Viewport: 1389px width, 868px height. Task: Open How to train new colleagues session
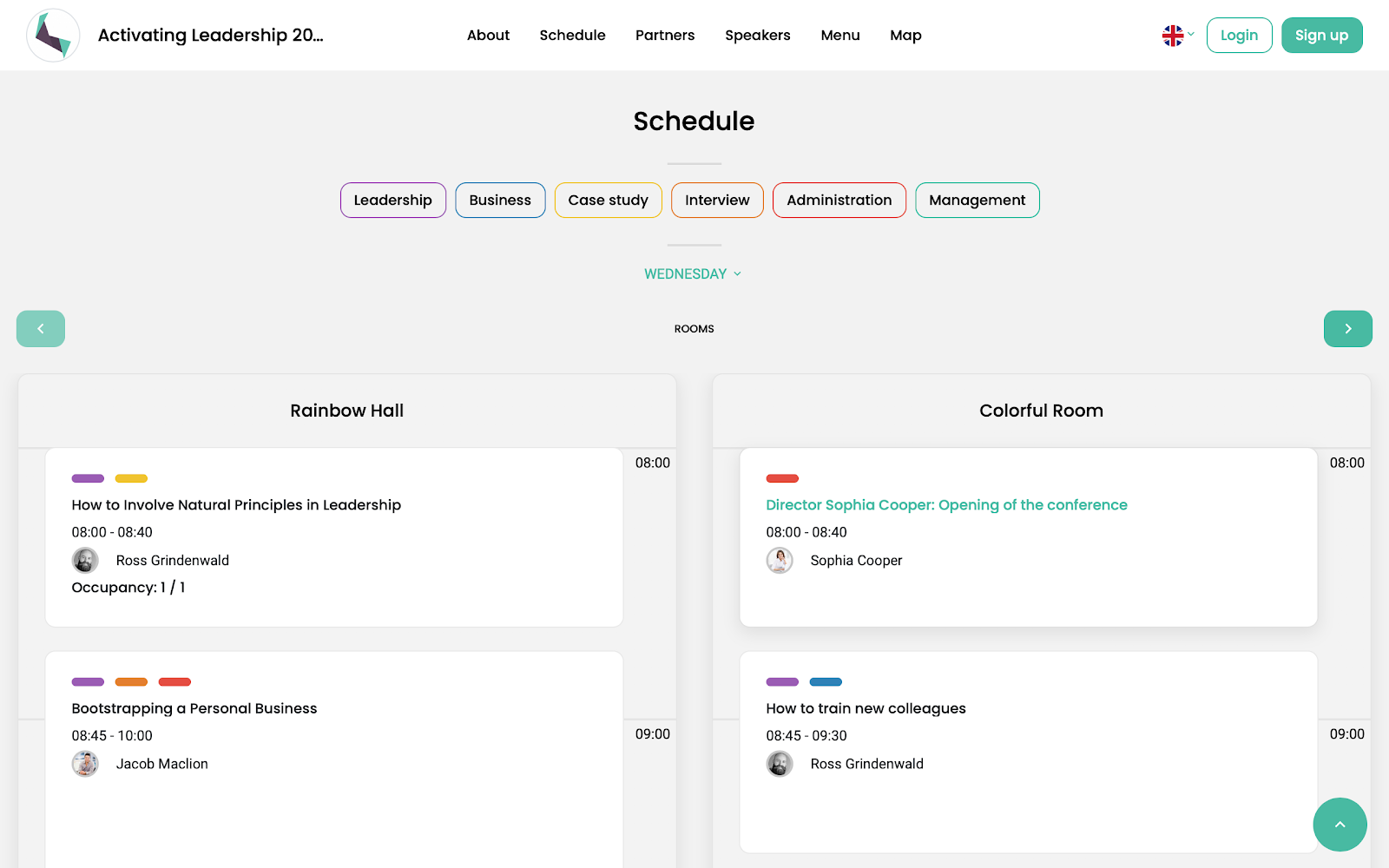click(866, 708)
